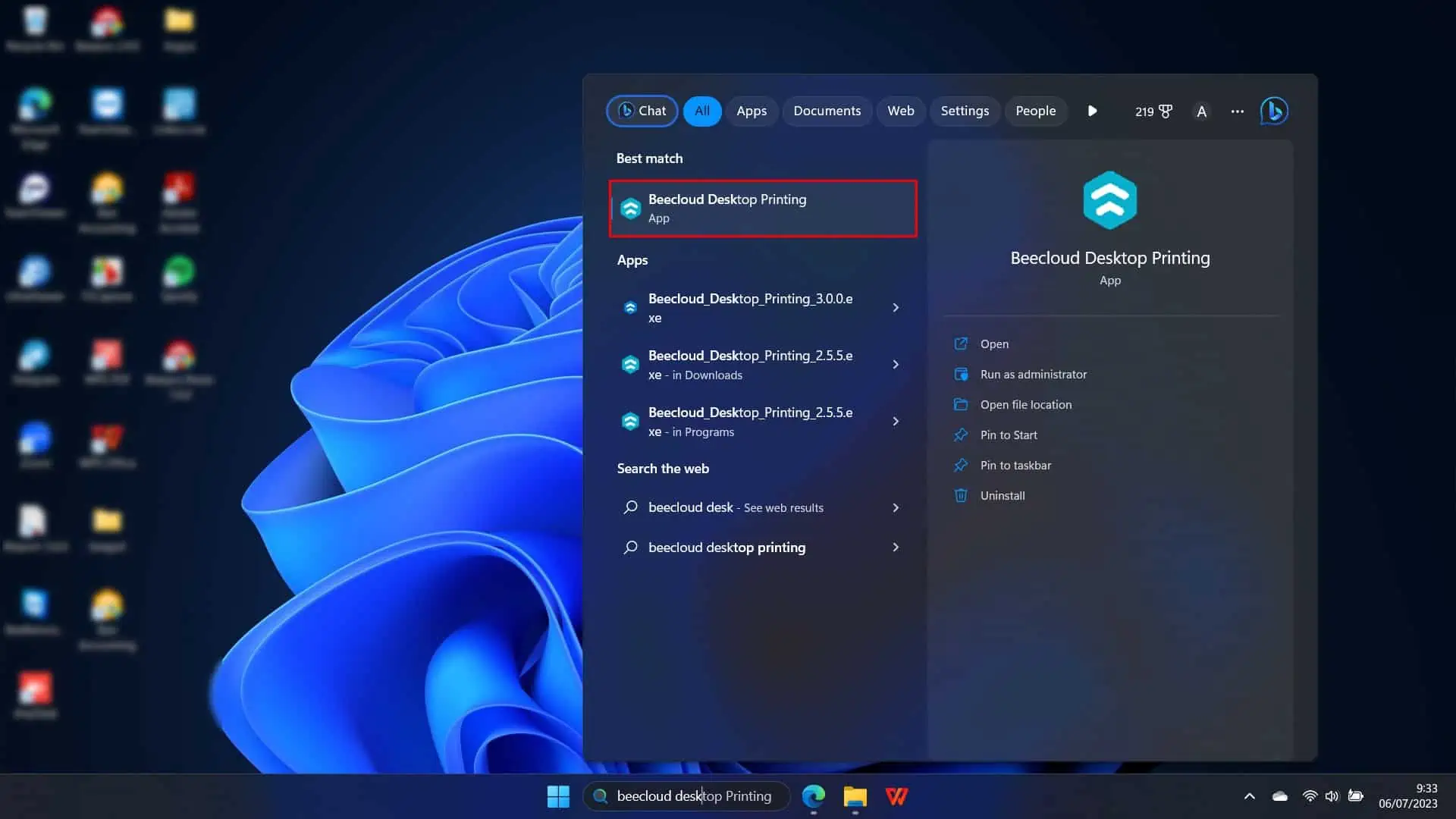1456x819 pixels.
Task: Click the Open arrow icon in details pane
Action: click(961, 344)
